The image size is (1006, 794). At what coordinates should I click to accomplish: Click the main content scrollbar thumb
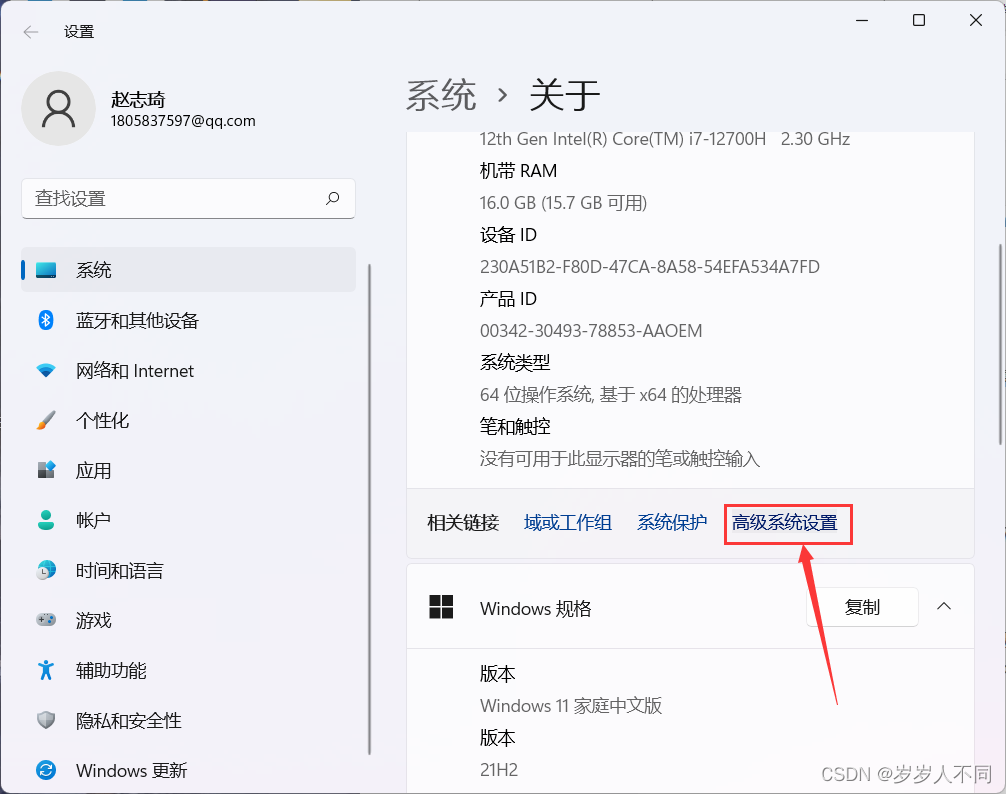pos(1000,344)
